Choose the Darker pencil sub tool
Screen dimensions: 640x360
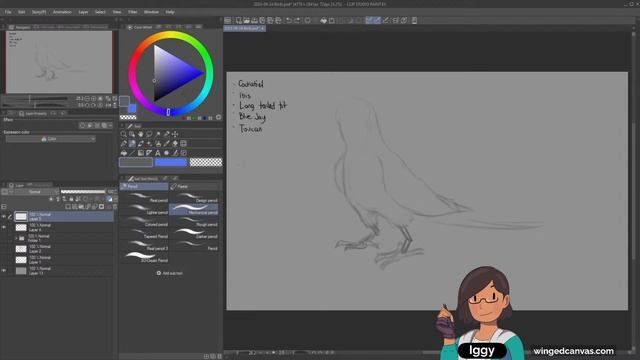coord(193,233)
